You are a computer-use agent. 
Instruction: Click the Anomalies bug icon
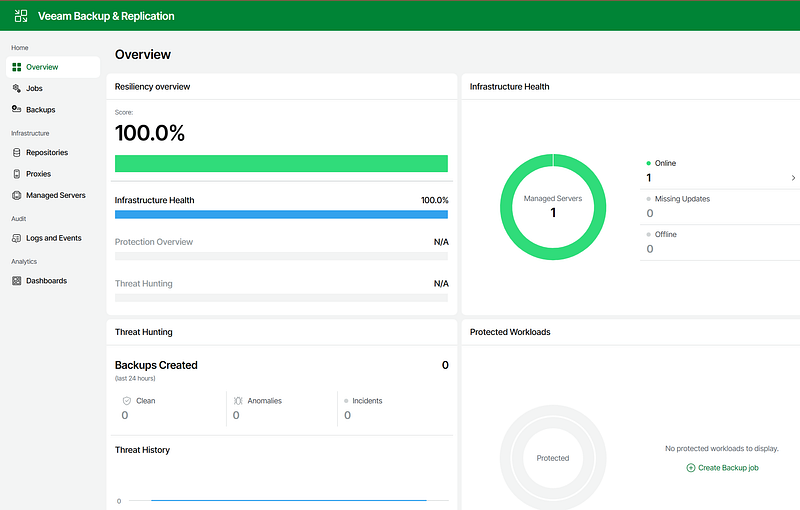[x=238, y=401]
